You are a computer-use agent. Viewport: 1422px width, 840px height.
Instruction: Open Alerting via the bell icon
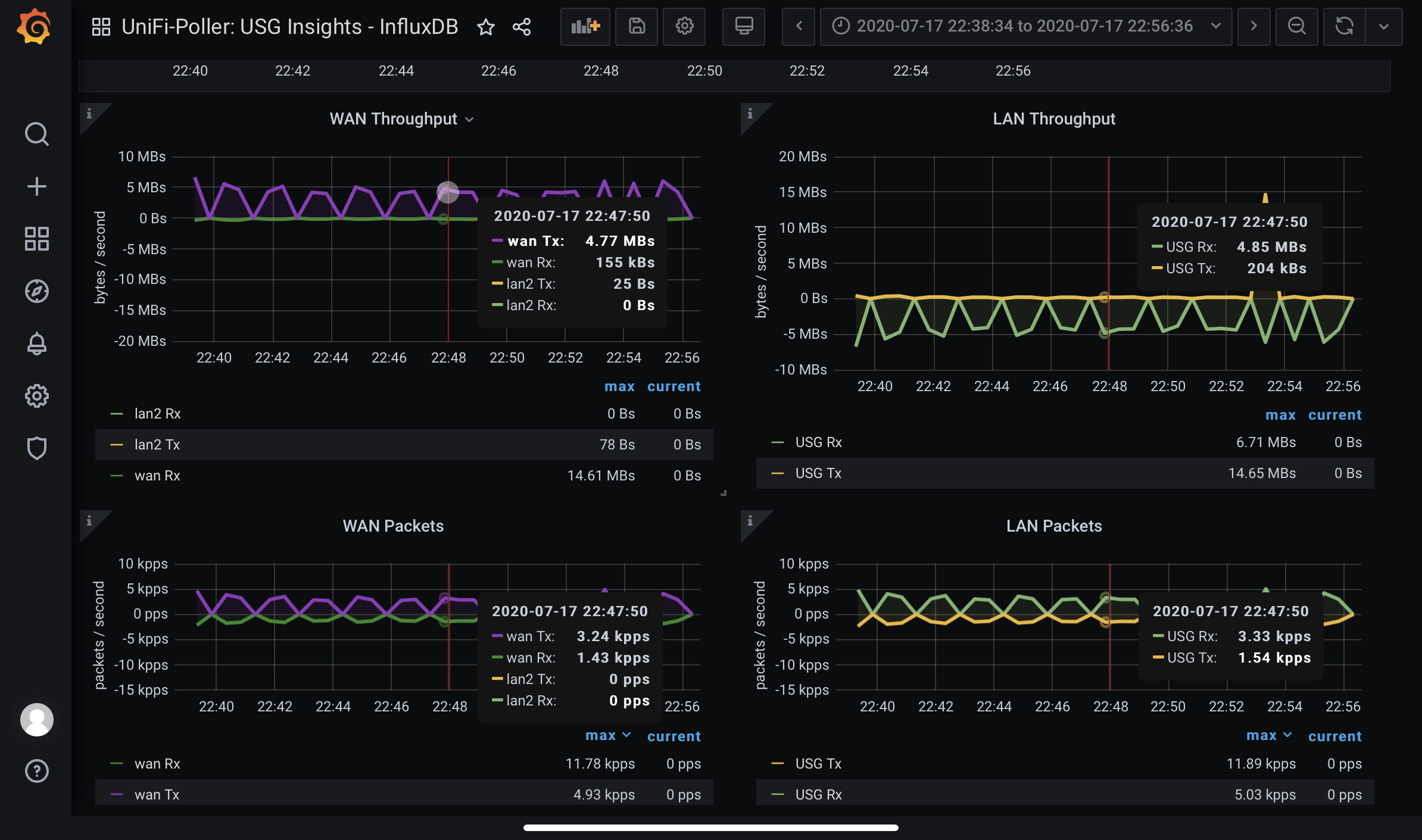(x=37, y=344)
